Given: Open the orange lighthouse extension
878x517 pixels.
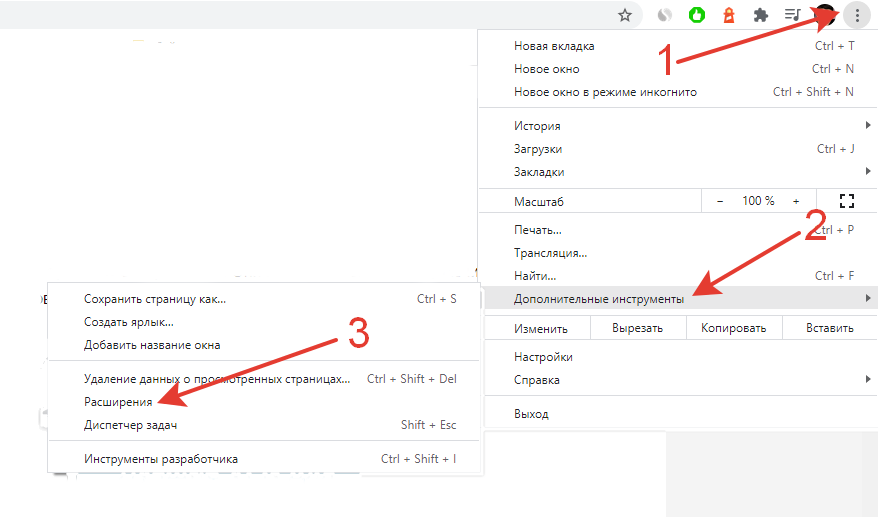Looking at the screenshot, I should (x=729, y=15).
